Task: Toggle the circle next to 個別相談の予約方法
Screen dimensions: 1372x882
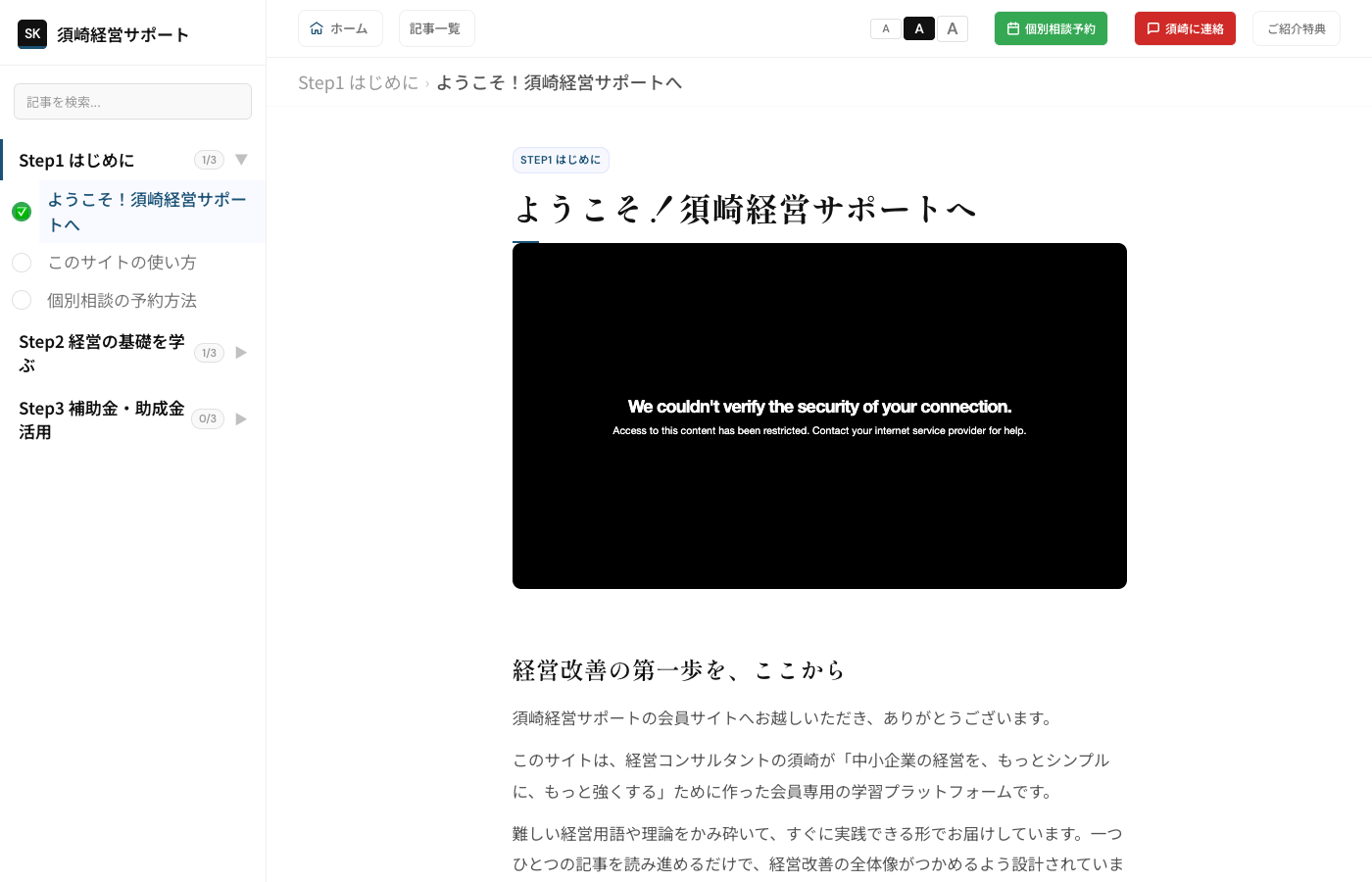Action: (x=22, y=300)
